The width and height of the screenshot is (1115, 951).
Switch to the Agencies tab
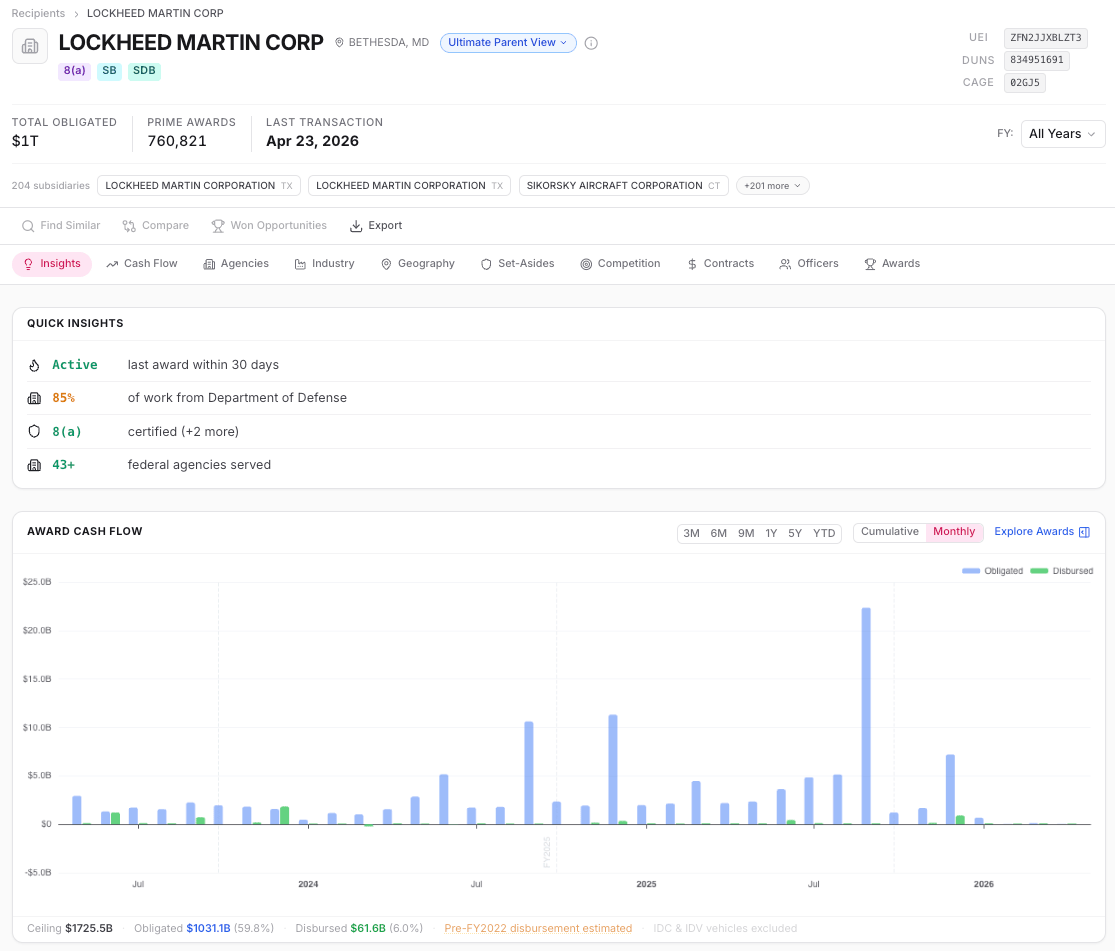(x=236, y=264)
